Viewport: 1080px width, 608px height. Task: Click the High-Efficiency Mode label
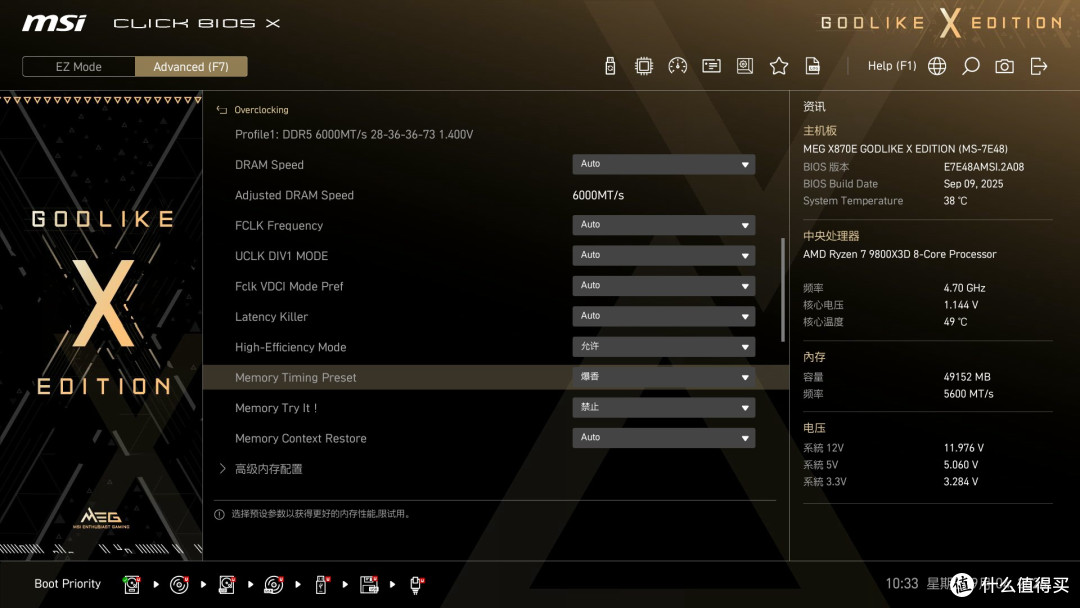pos(291,347)
